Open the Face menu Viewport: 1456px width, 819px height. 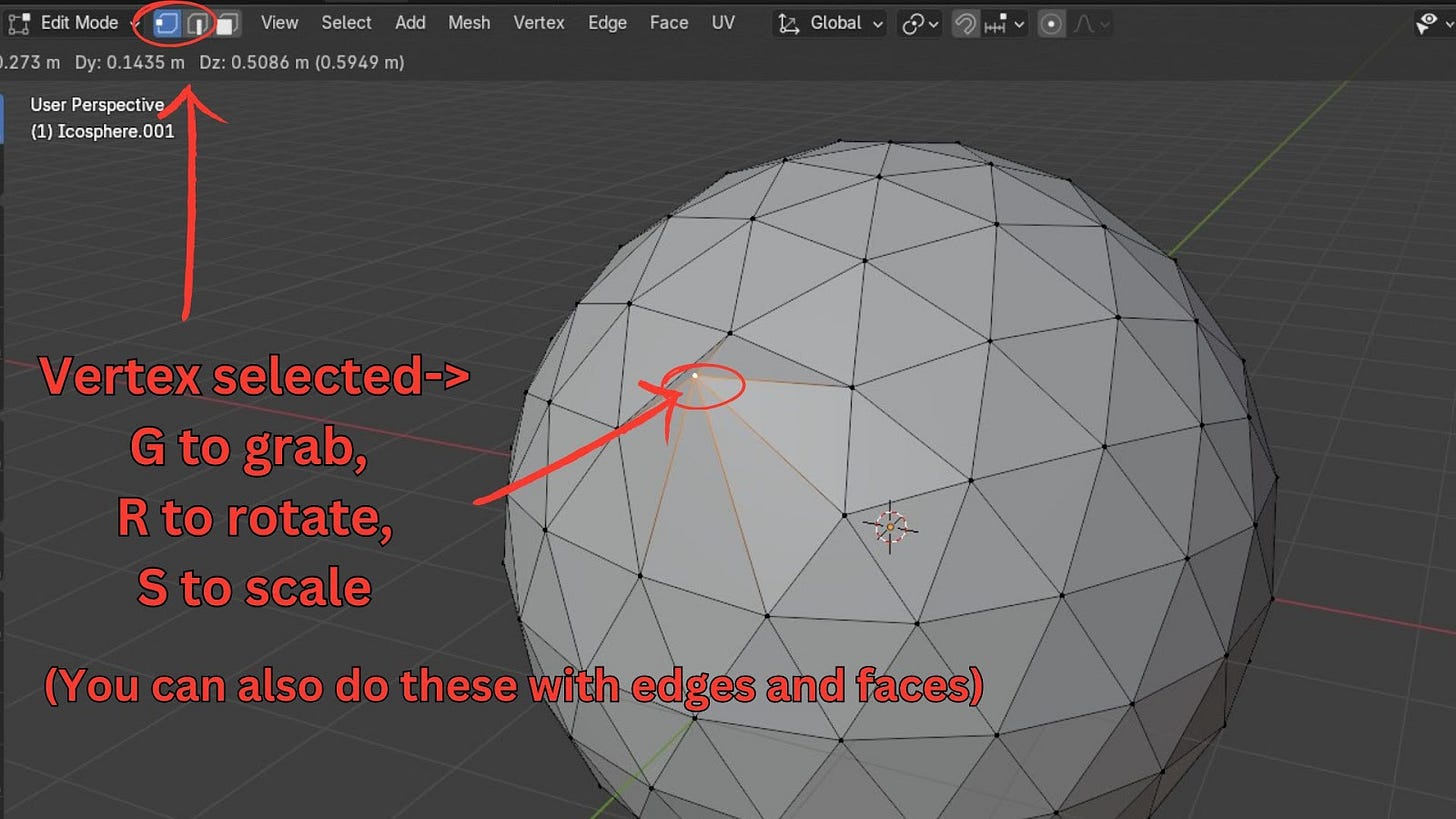click(x=669, y=23)
